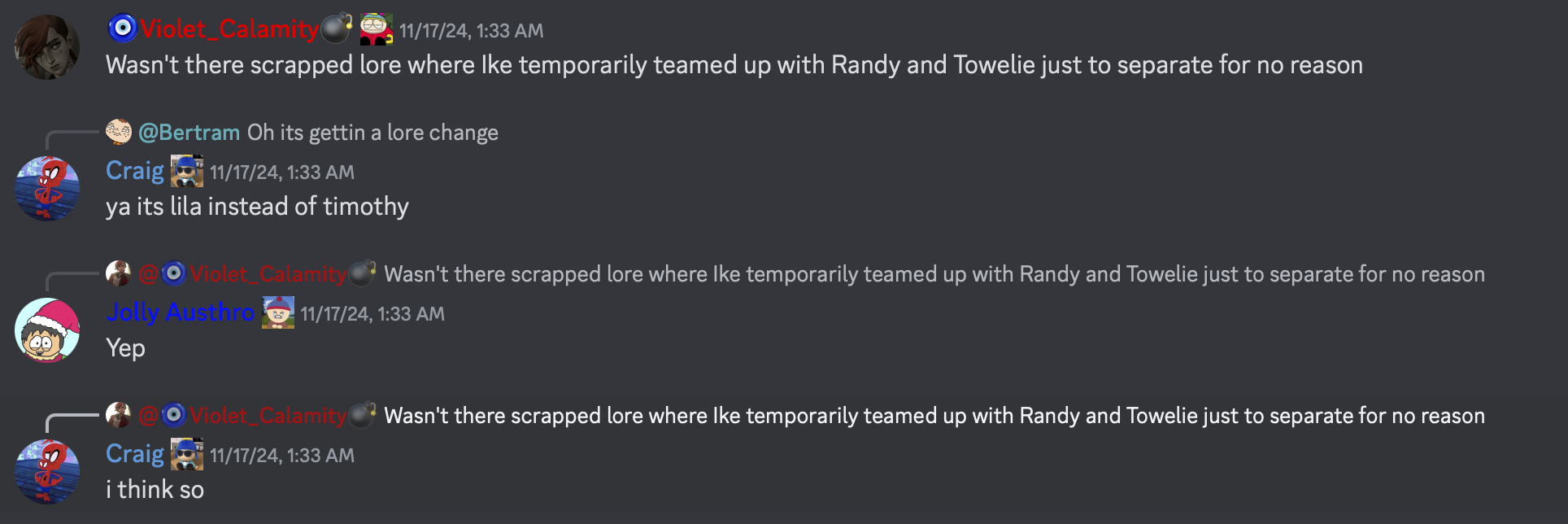
Task: Click the timestamp on Violet_Calamity's top message
Action: pos(471,31)
